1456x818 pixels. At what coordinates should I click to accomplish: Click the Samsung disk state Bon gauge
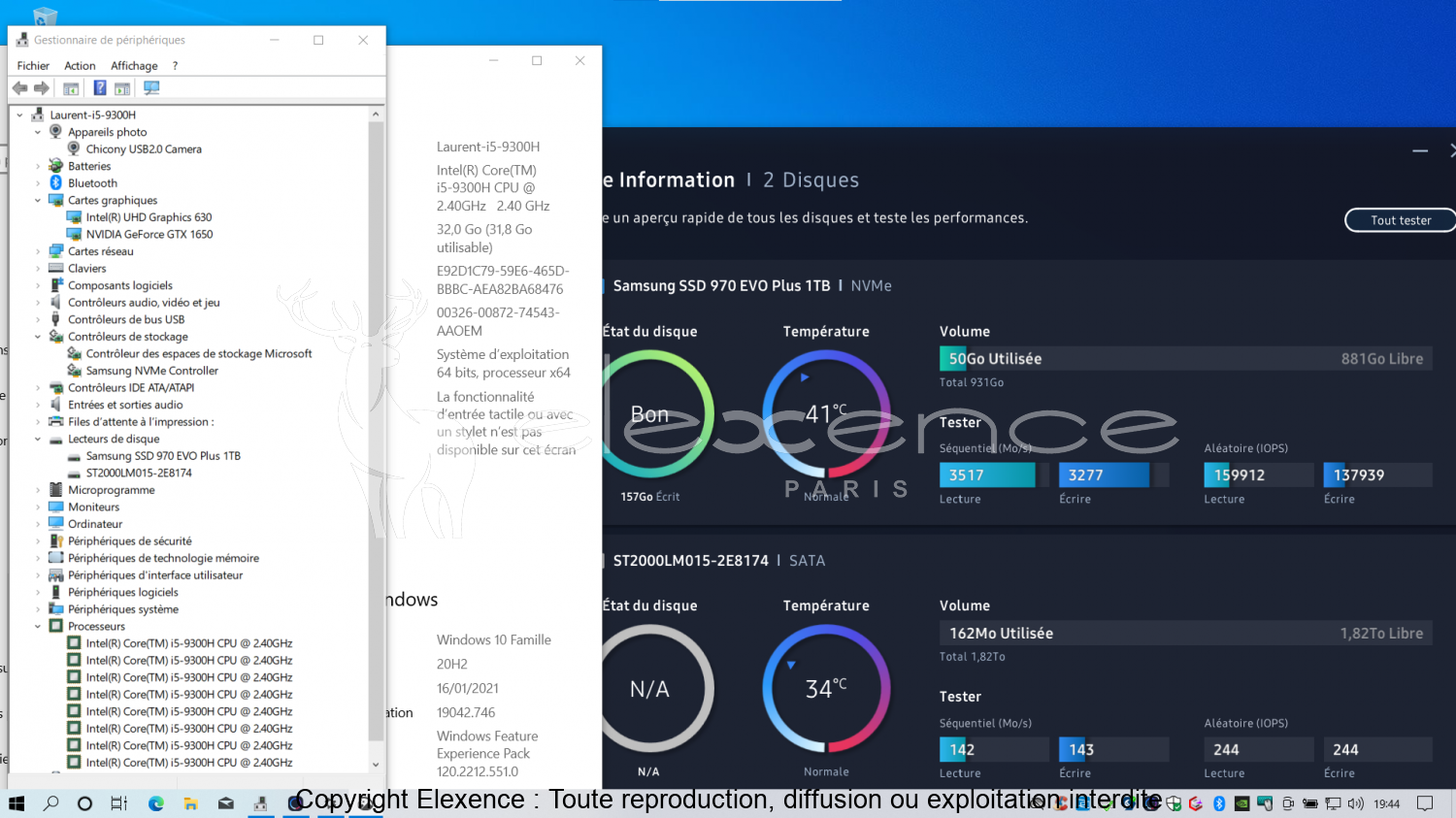pos(652,414)
